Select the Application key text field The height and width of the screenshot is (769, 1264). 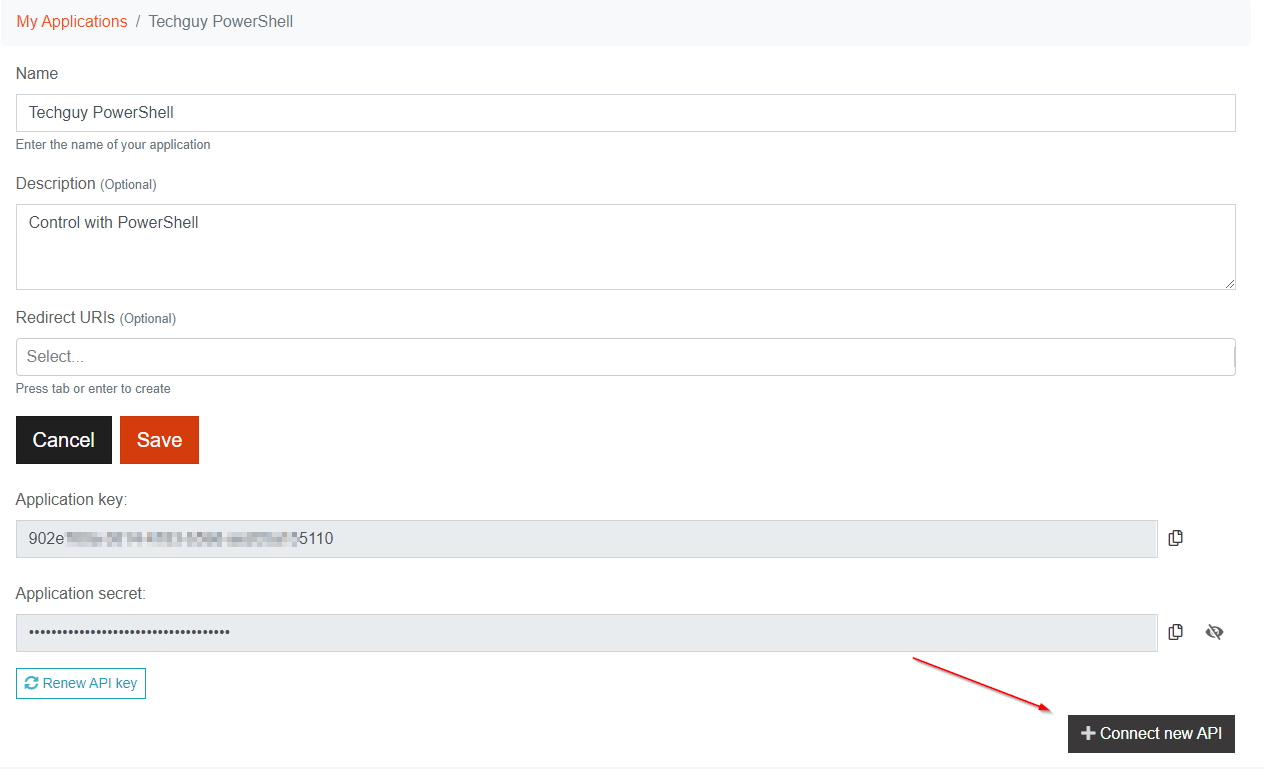point(586,539)
